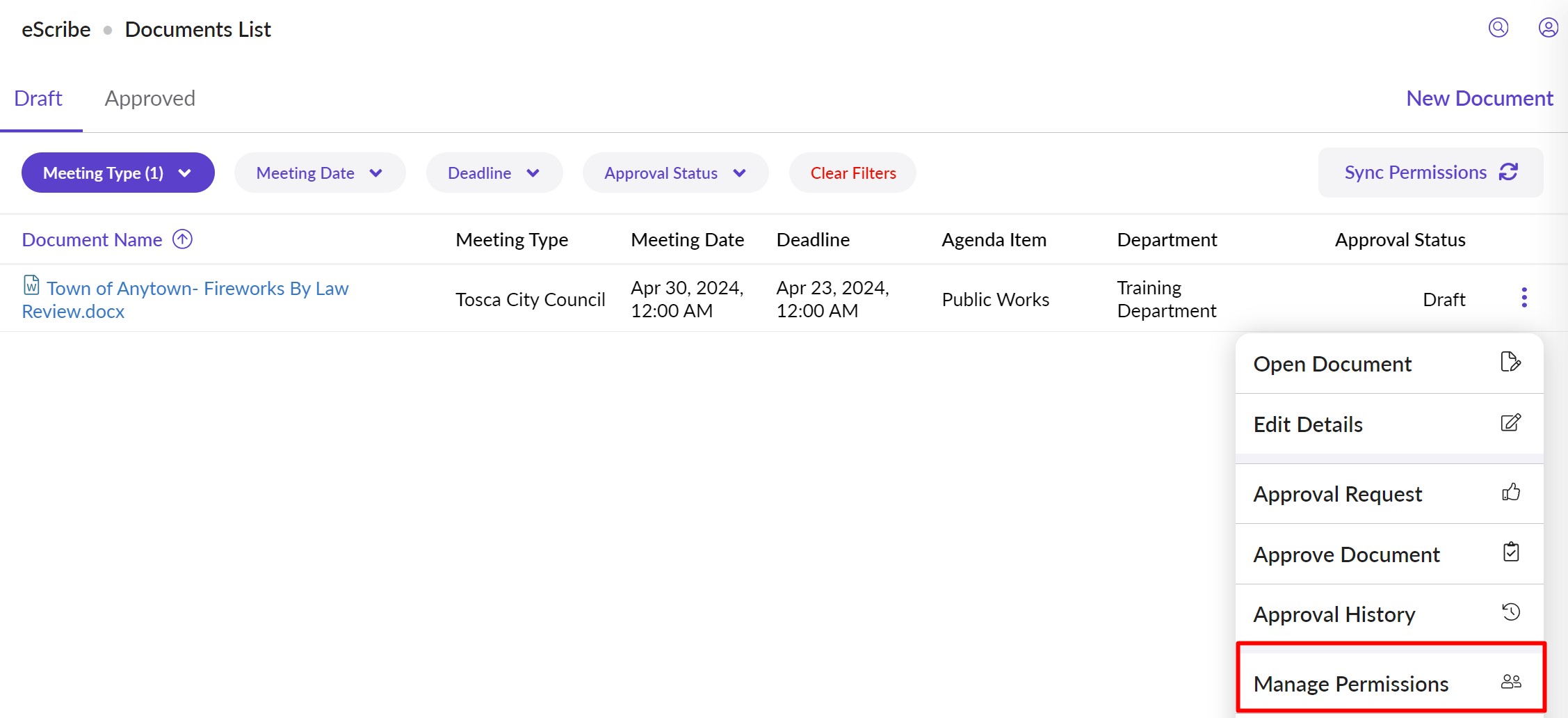This screenshot has height=718, width=1568.
Task: Click the search icon in header
Action: click(1498, 28)
